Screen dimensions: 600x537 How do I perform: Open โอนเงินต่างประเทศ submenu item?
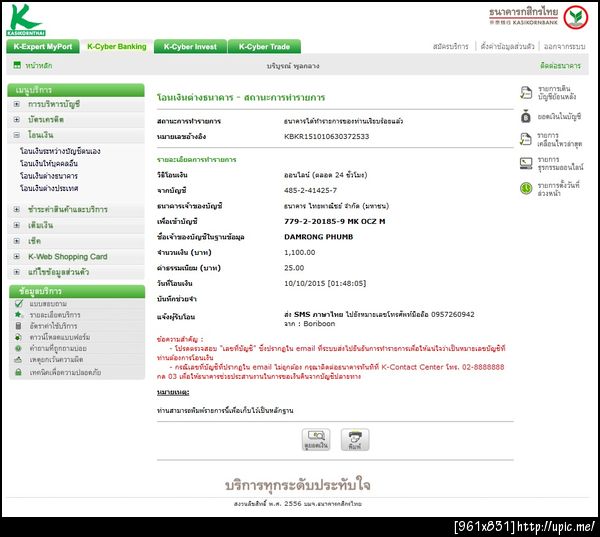click(x=49, y=188)
